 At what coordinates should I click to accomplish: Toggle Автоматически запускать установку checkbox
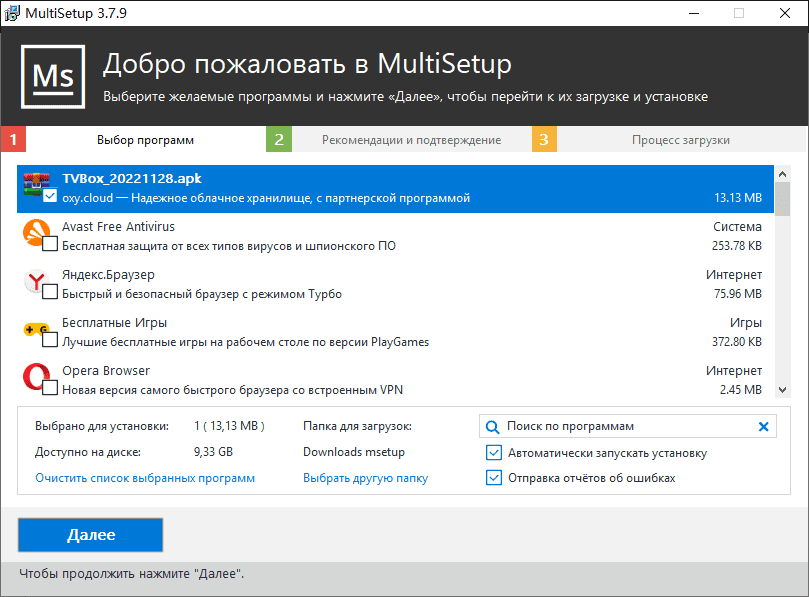click(494, 453)
